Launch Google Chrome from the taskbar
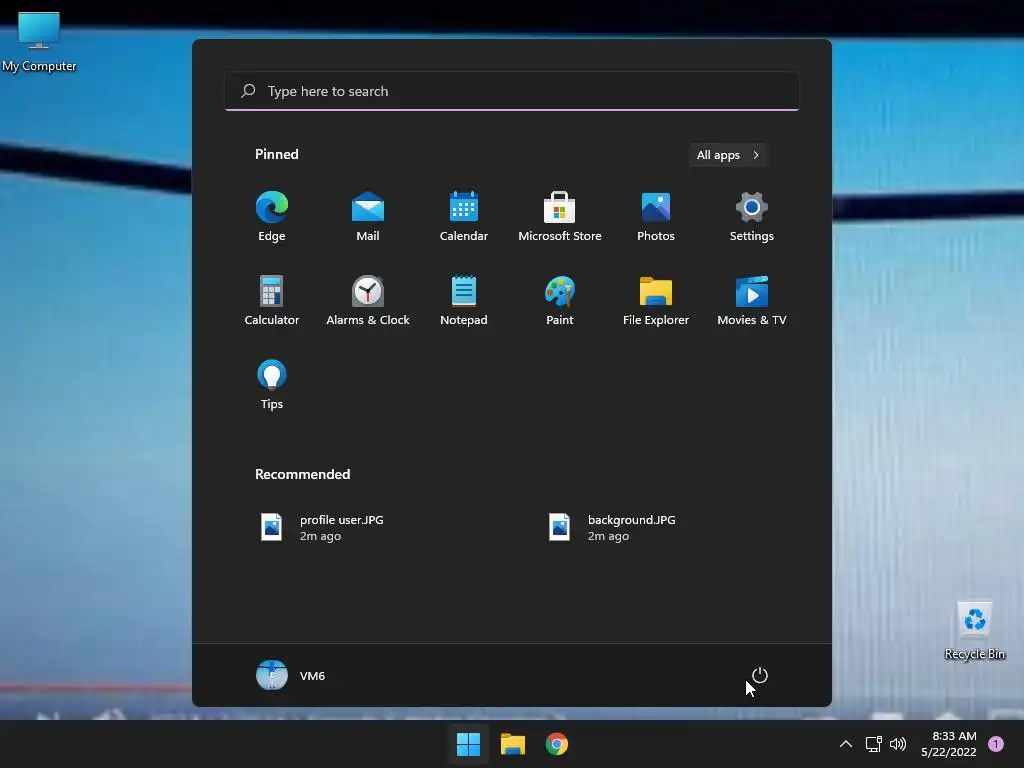 [x=557, y=744]
